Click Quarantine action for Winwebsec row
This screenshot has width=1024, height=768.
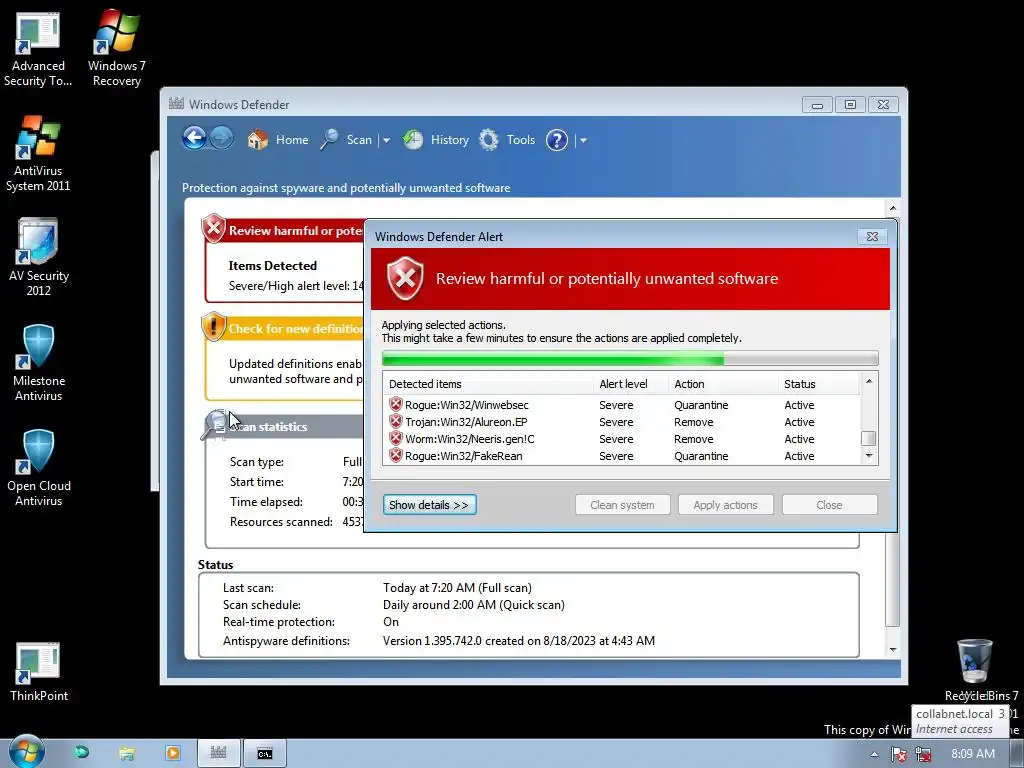(x=701, y=405)
